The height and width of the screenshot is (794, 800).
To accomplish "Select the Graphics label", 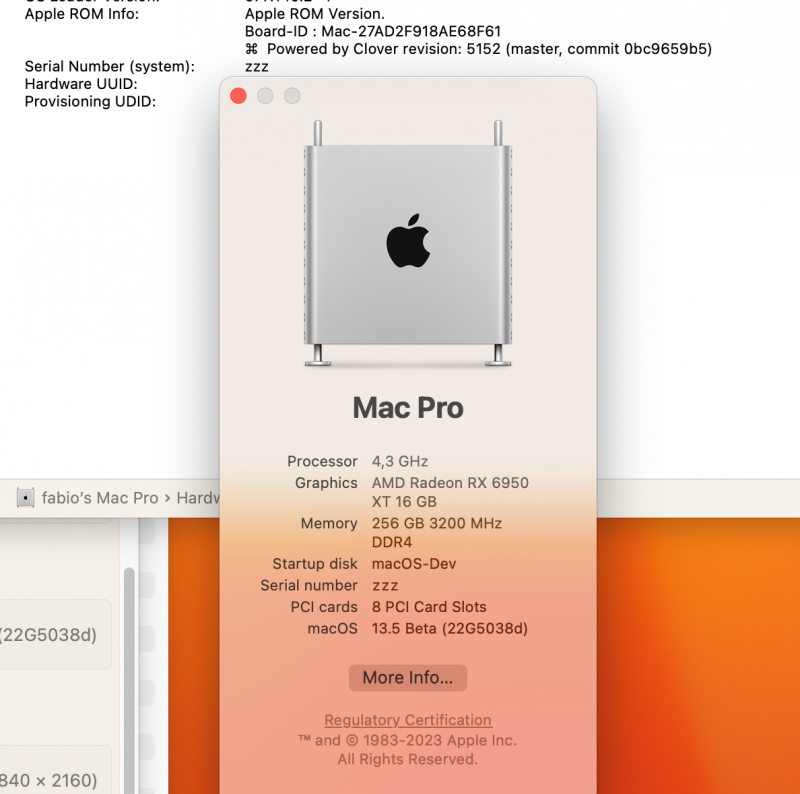I will [x=326, y=483].
